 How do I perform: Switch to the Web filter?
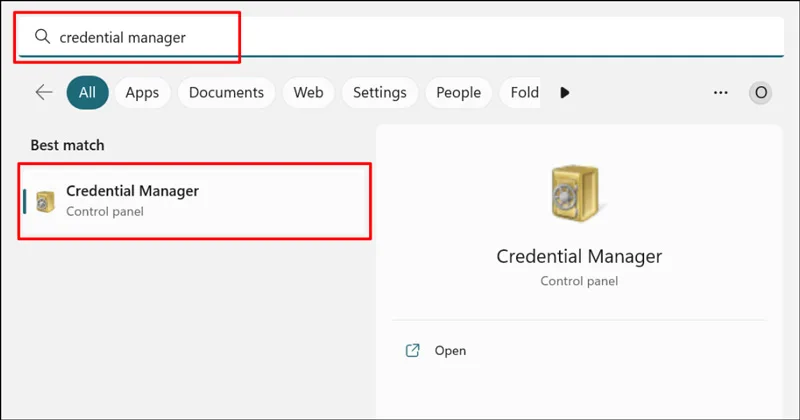(308, 92)
